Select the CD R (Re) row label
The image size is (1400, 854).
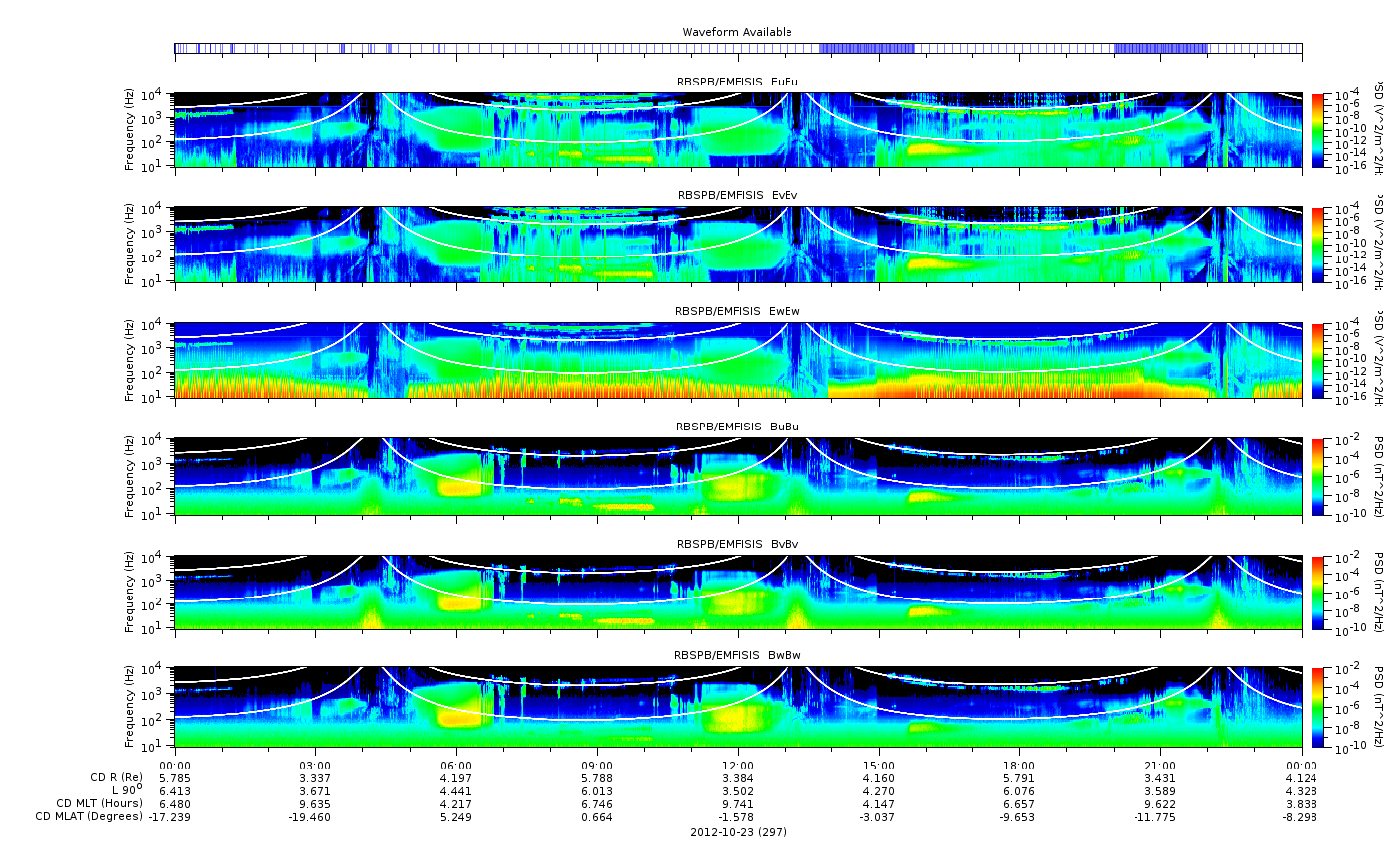tap(116, 777)
